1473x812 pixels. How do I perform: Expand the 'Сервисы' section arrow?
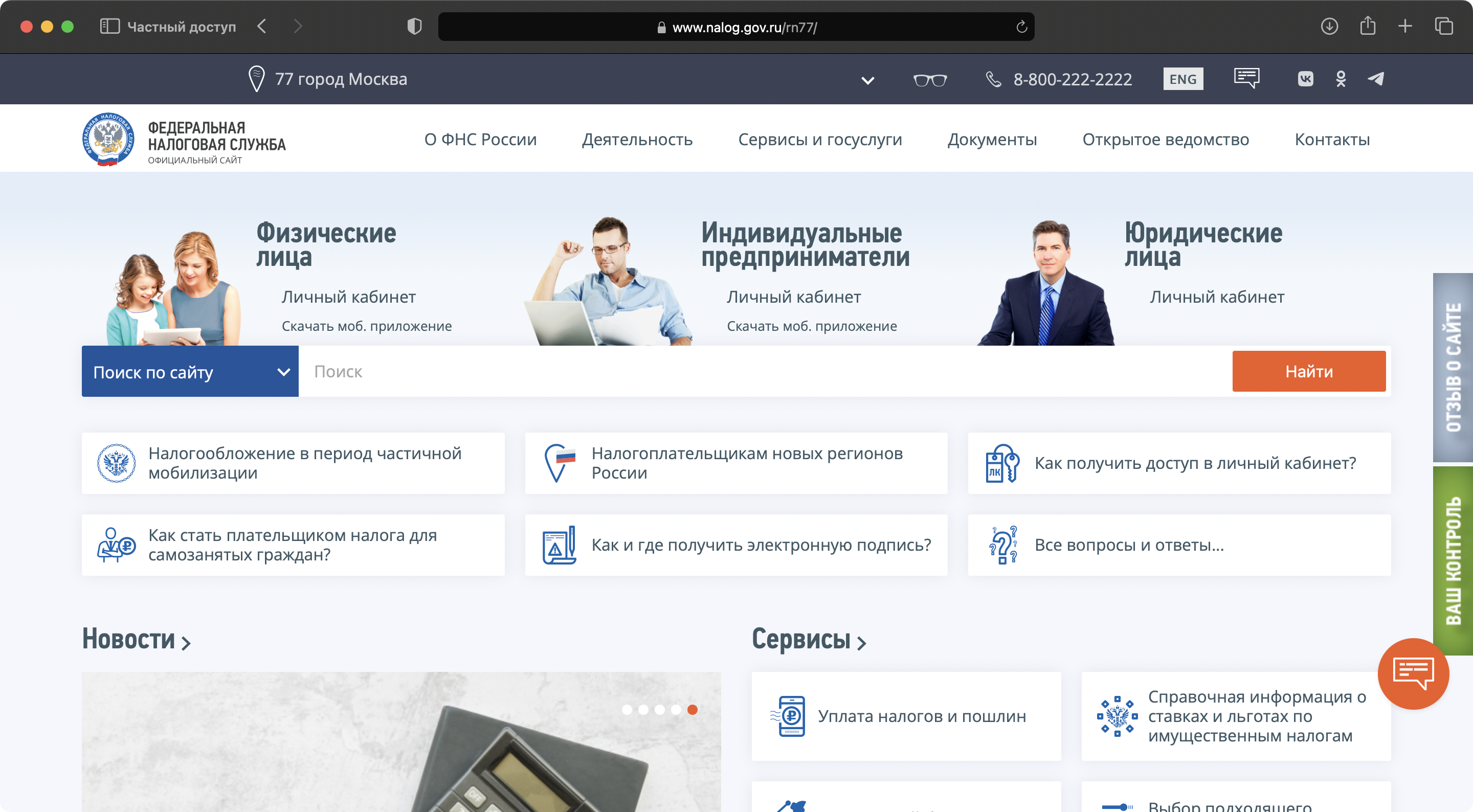coord(862,643)
